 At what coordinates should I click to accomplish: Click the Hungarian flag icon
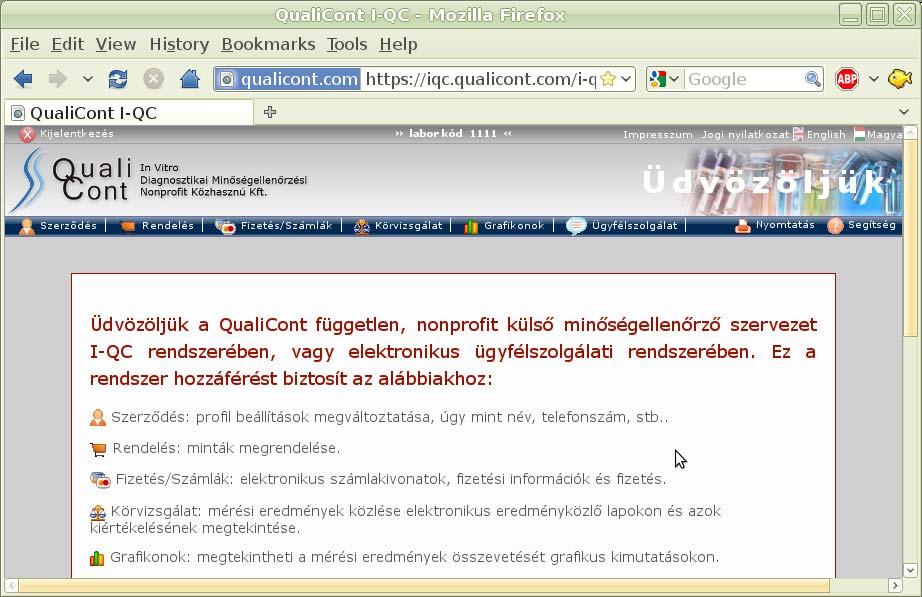859,135
